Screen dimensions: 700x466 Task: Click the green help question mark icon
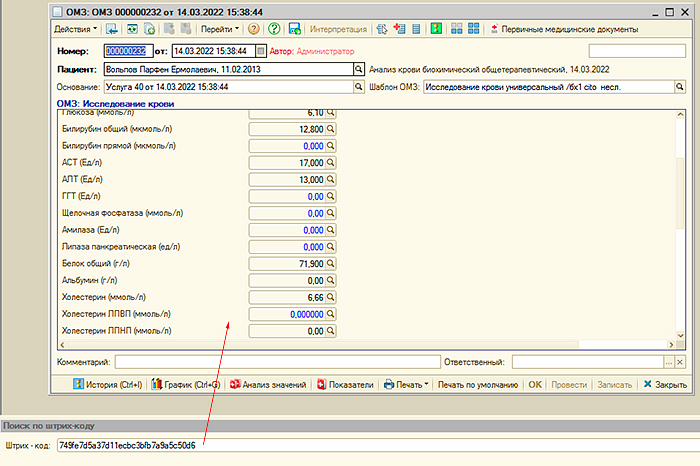click(x=272, y=29)
